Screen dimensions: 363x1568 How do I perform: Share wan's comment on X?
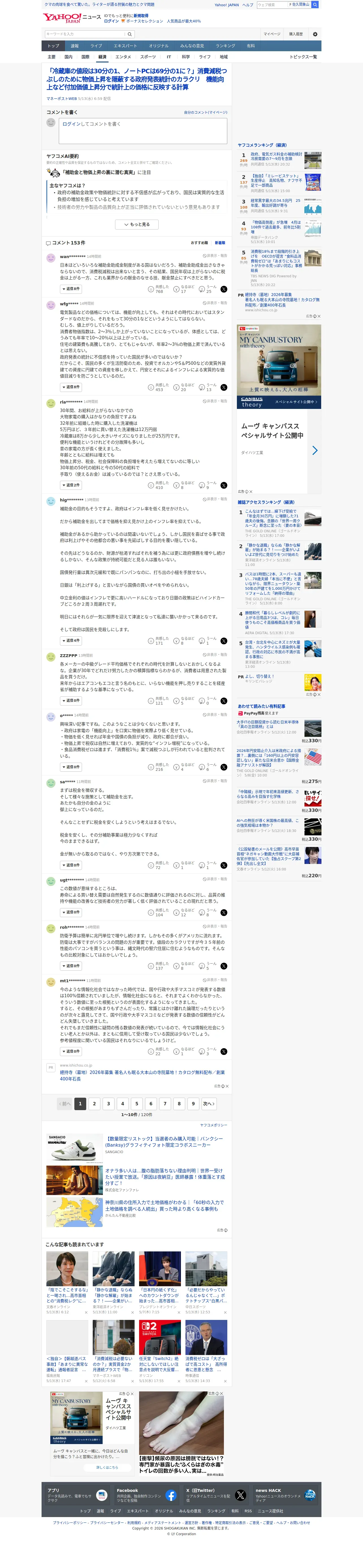[224, 289]
